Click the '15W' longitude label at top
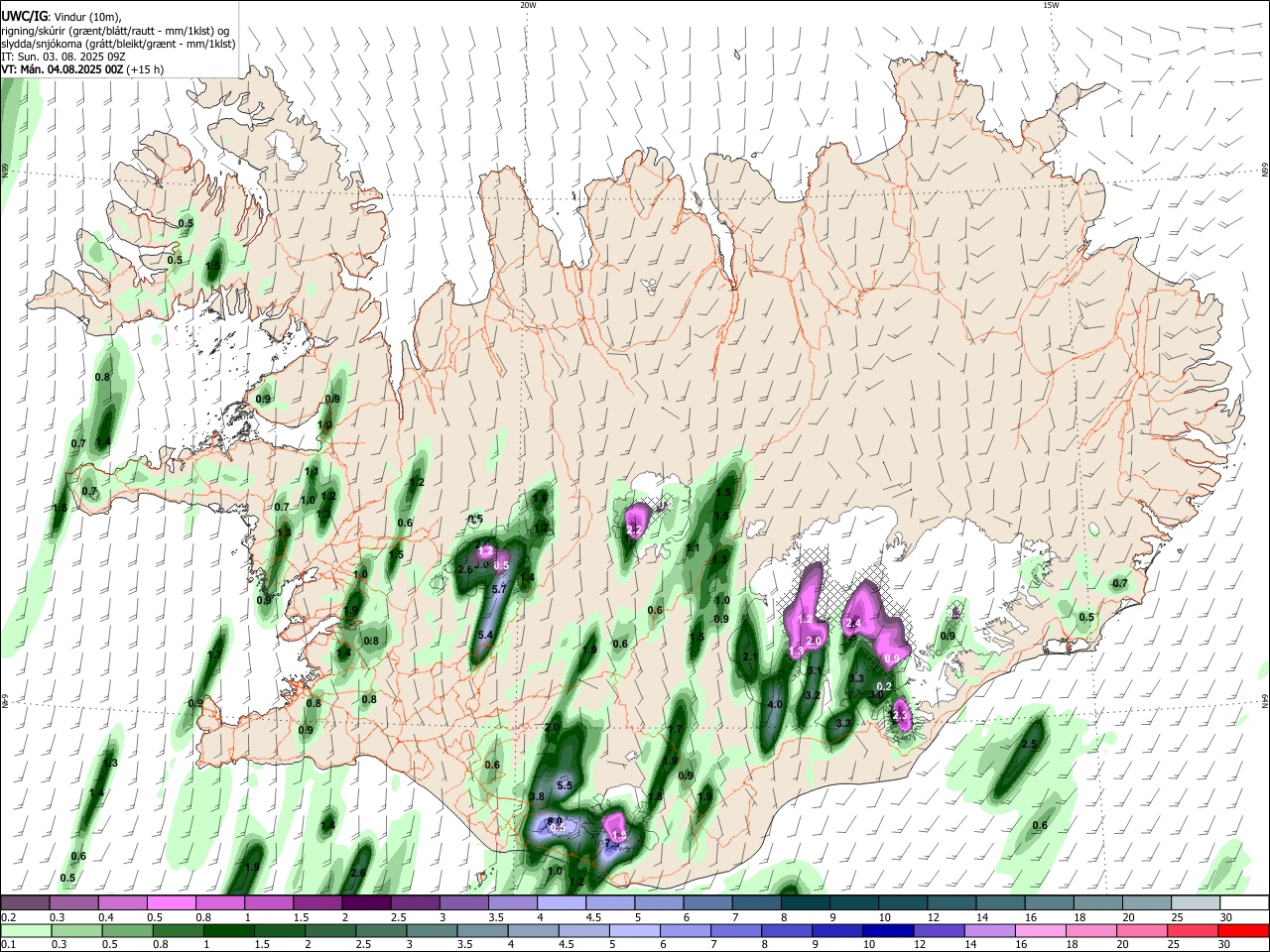The width and height of the screenshot is (1270, 952). (x=1051, y=5)
